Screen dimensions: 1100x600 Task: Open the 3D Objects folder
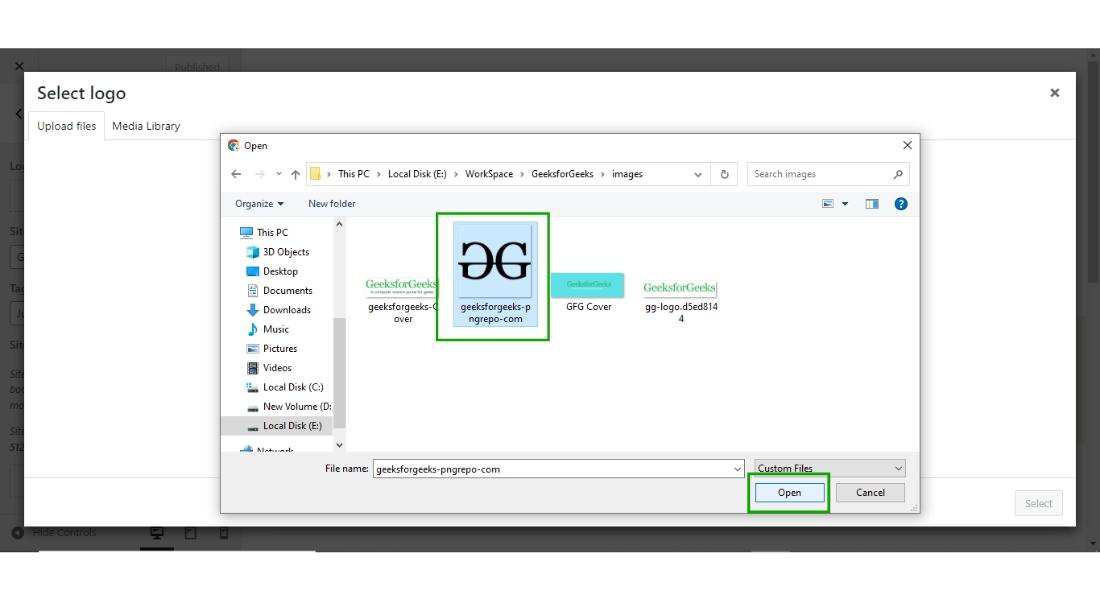278,252
